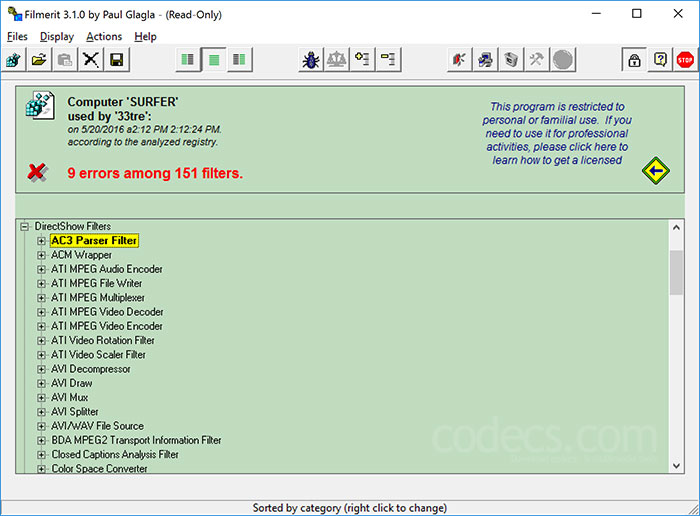Open the Help menu

coord(146,37)
